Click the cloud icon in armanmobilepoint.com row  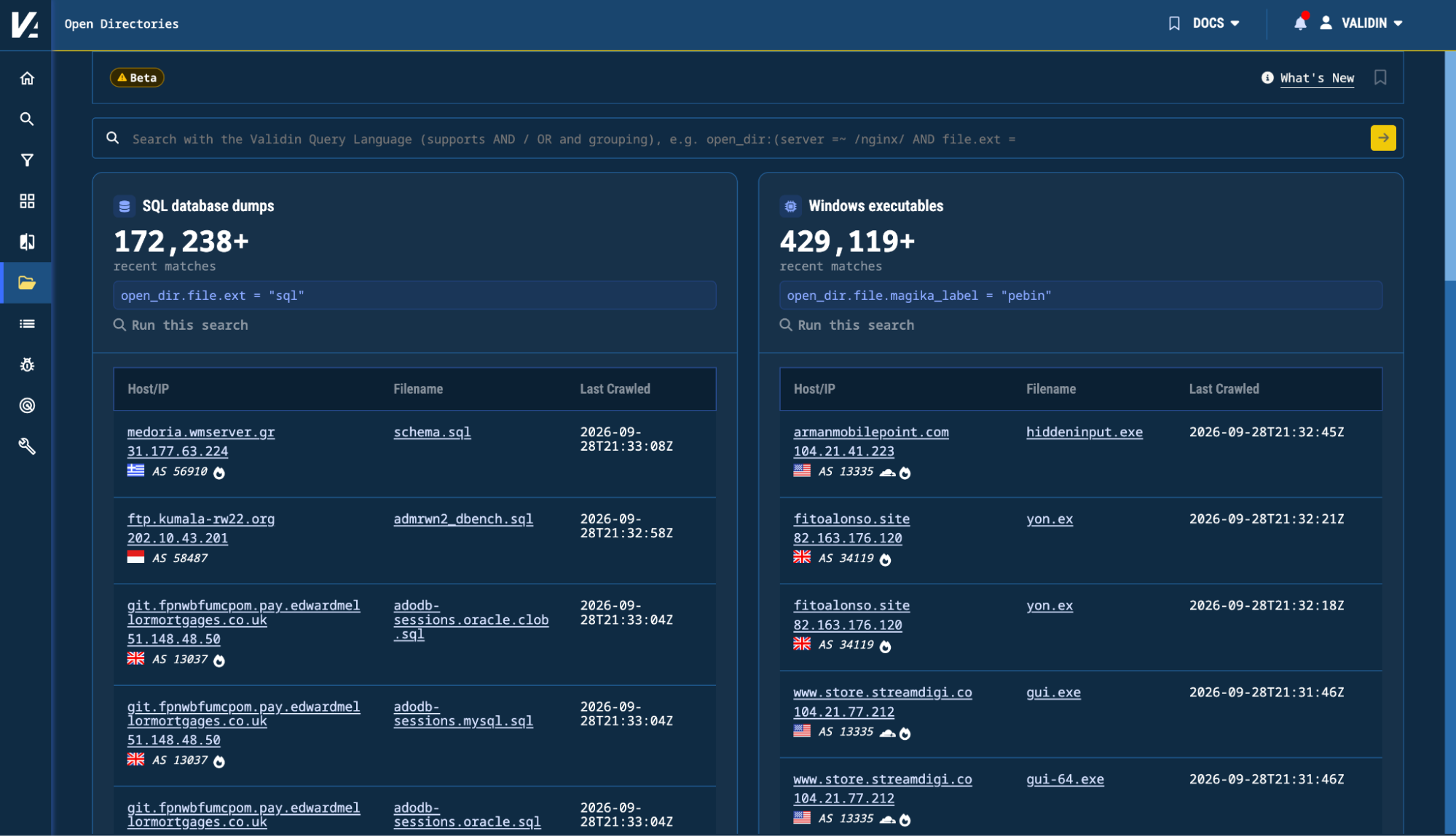887,473
